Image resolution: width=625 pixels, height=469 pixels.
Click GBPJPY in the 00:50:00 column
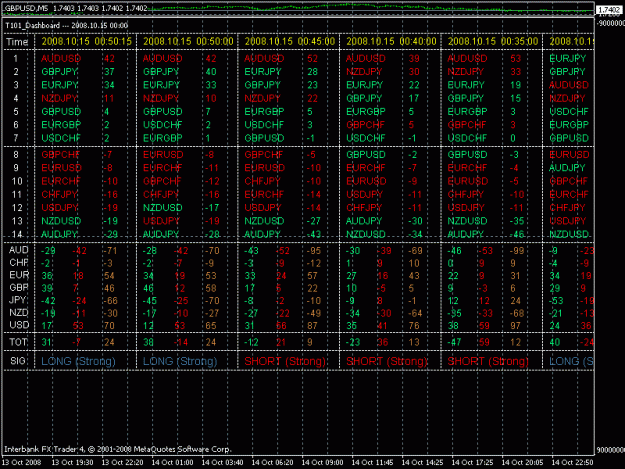point(161,72)
